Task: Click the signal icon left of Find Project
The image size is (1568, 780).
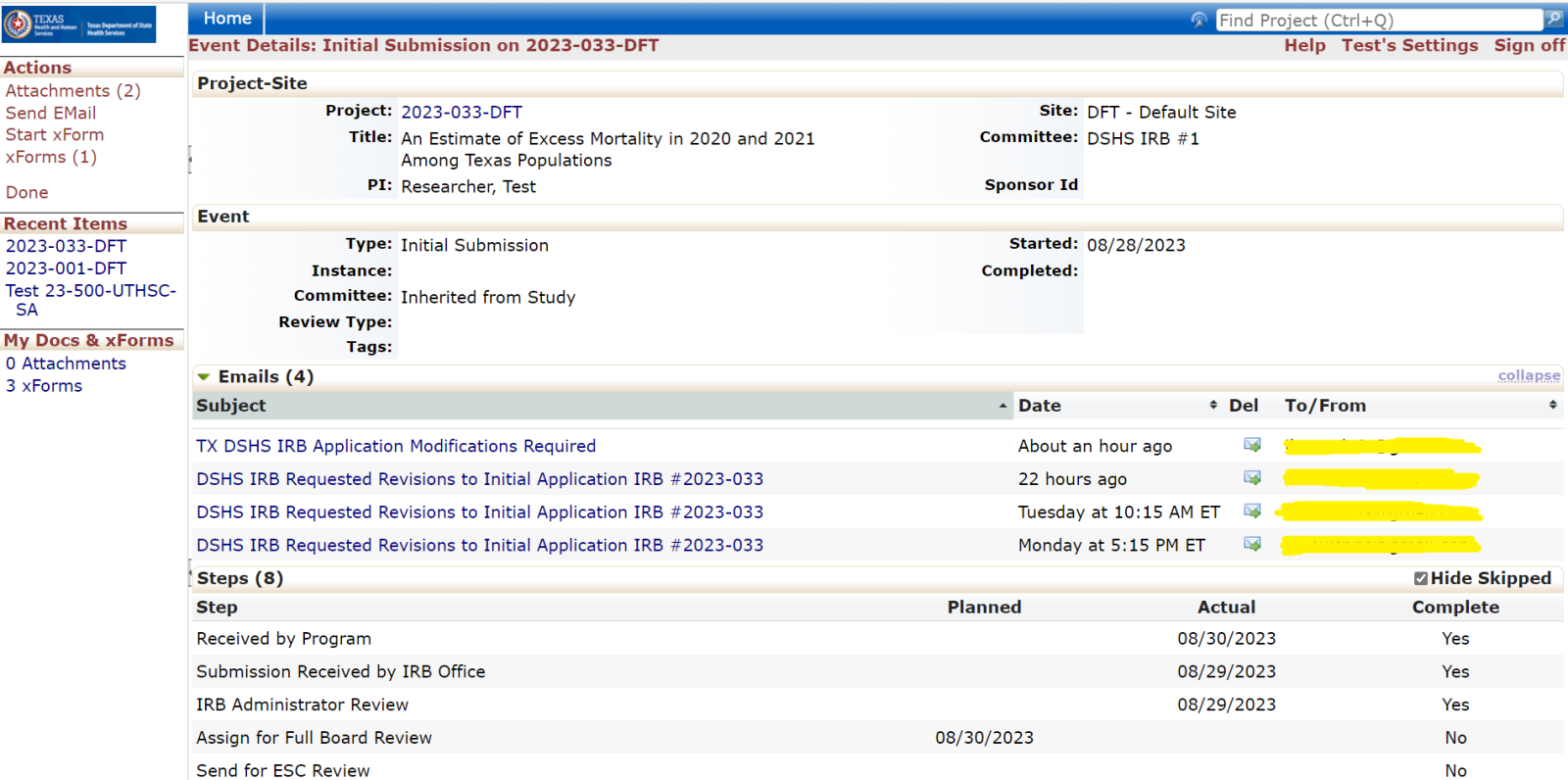Action: tap(1199, 20)
